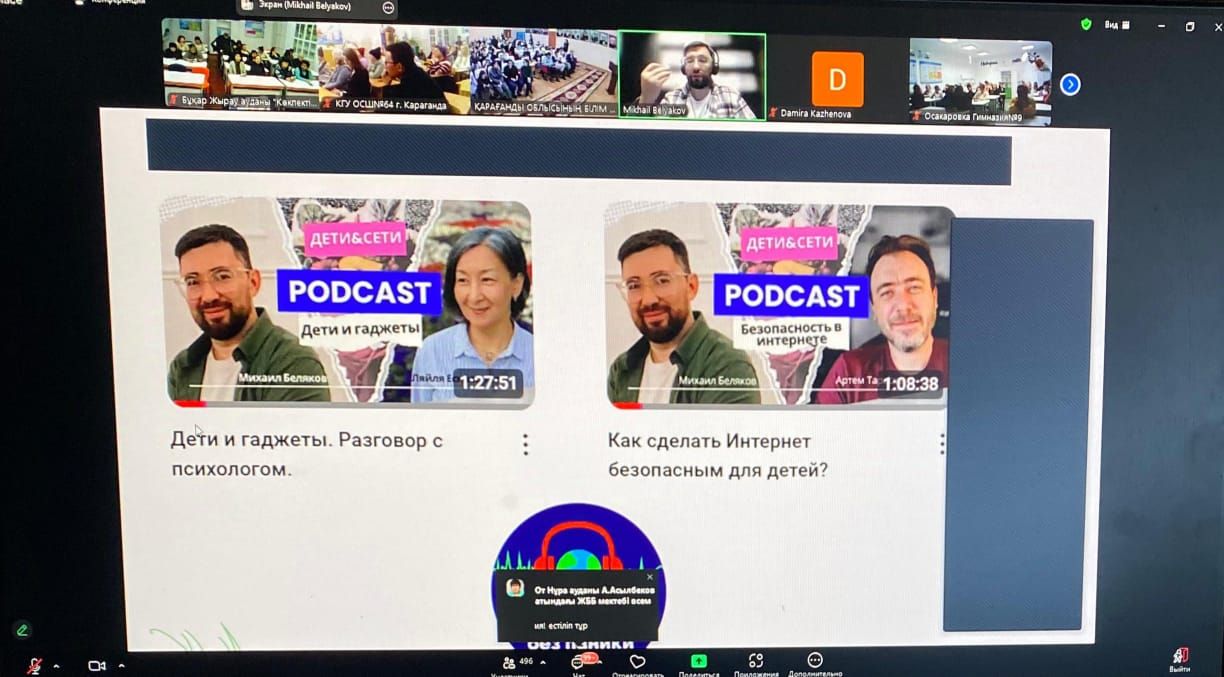Select Damira Kazhenova's participant tile
This screenshot has width=1224, height=677.
point(837,78)
